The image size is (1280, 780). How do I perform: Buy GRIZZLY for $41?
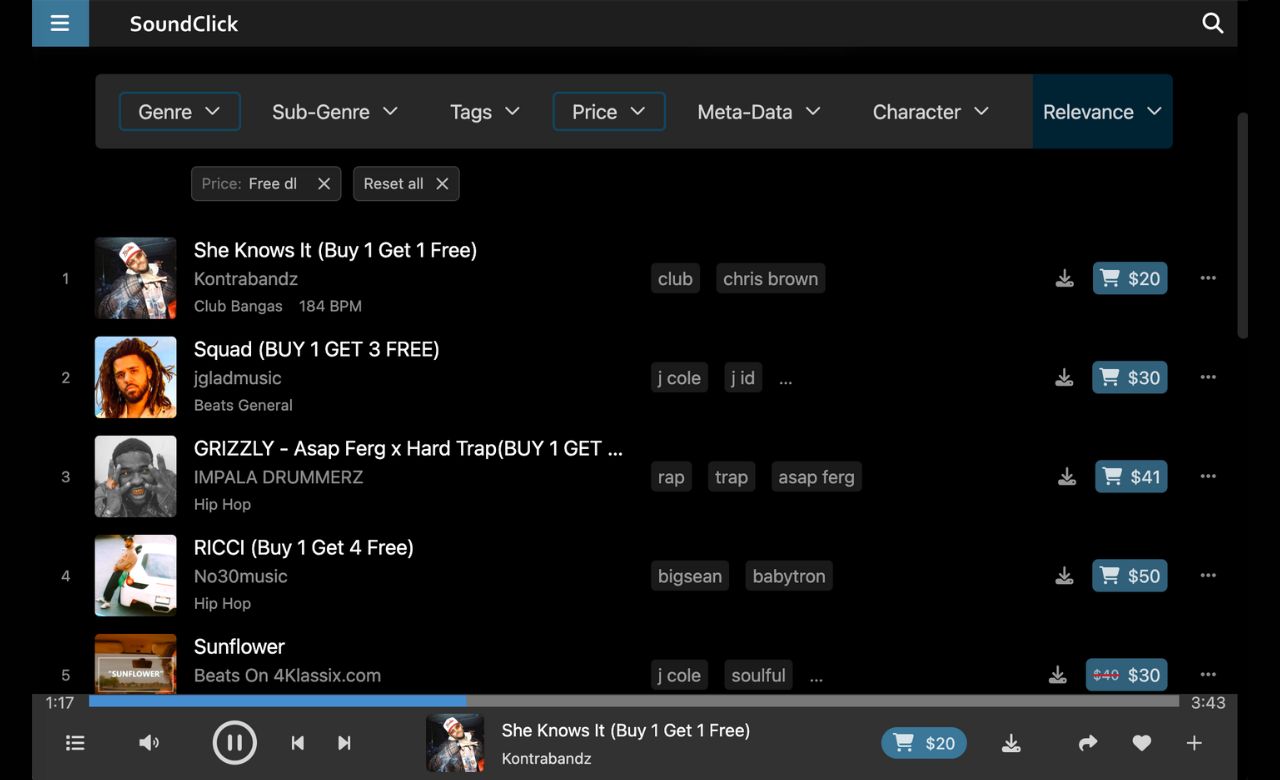[1131, 477]
